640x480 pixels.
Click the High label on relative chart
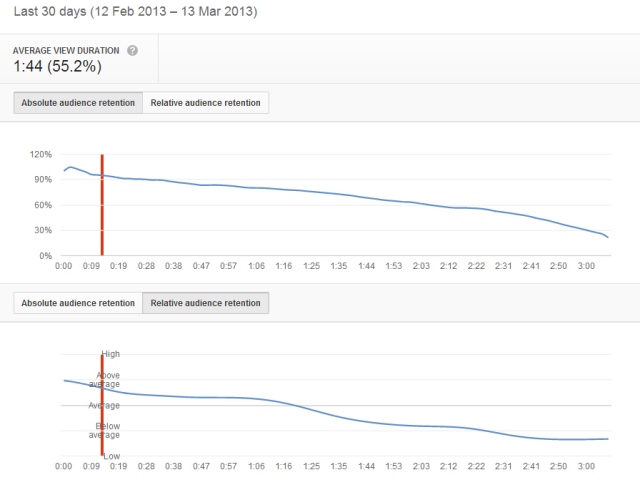[x=110, y=354]
